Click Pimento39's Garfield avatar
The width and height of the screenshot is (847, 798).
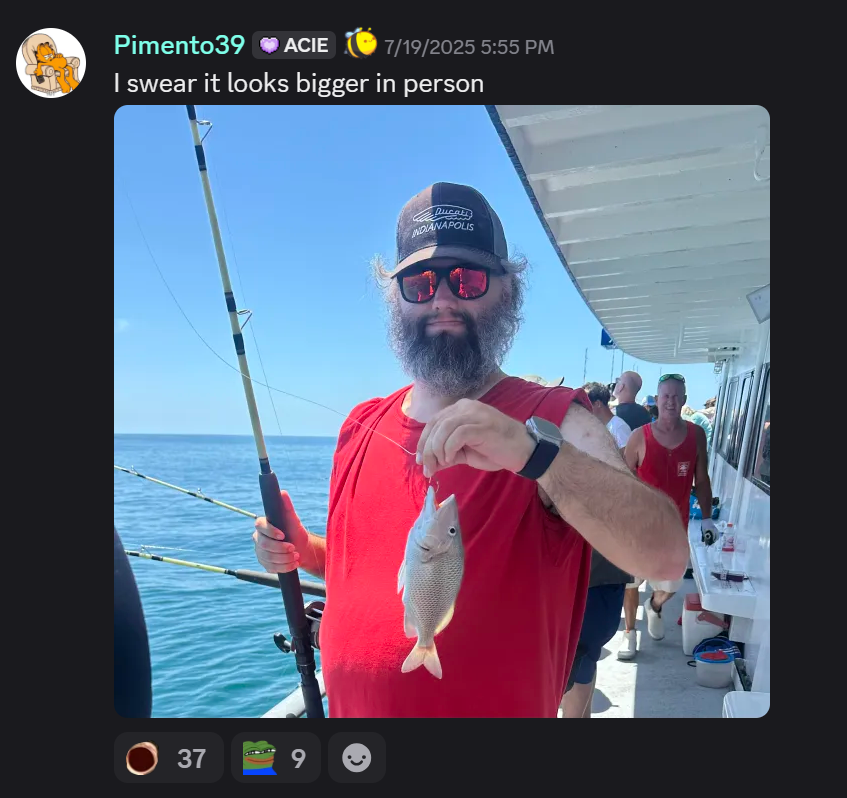51,63
